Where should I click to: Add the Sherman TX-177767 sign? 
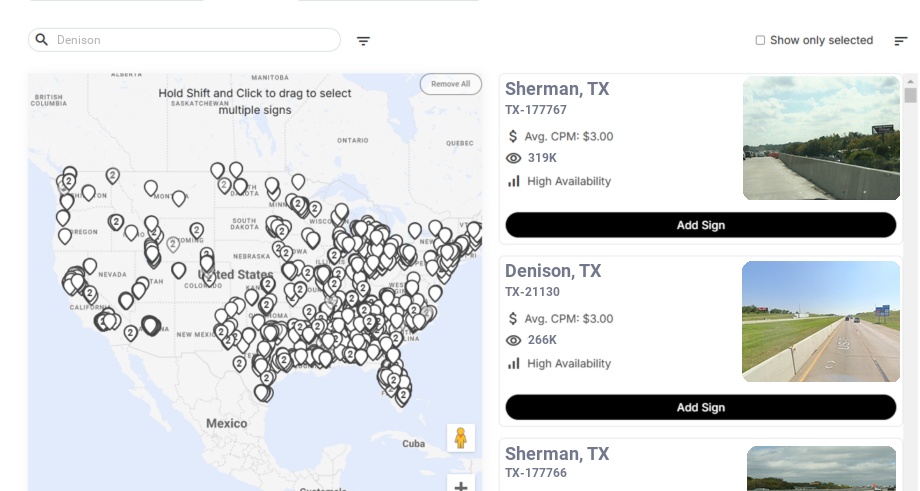700,225
